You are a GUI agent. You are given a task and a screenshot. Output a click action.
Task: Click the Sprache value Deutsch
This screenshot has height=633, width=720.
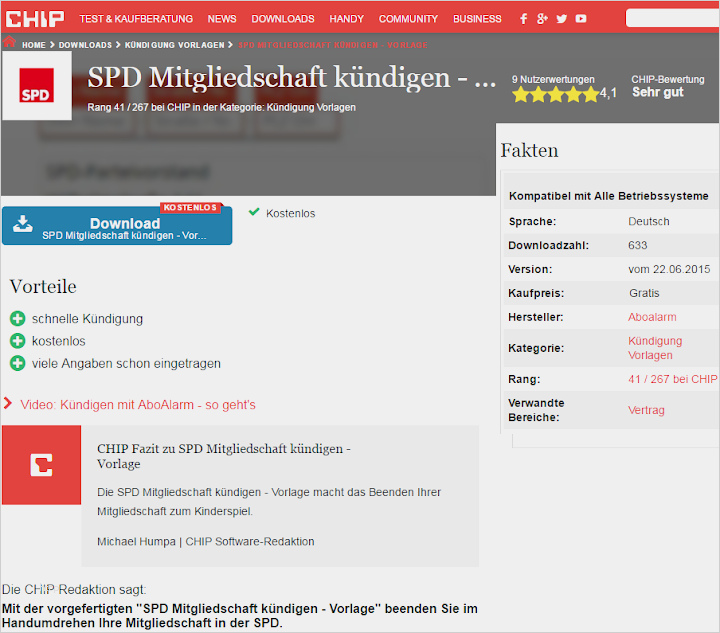point(648,222)
